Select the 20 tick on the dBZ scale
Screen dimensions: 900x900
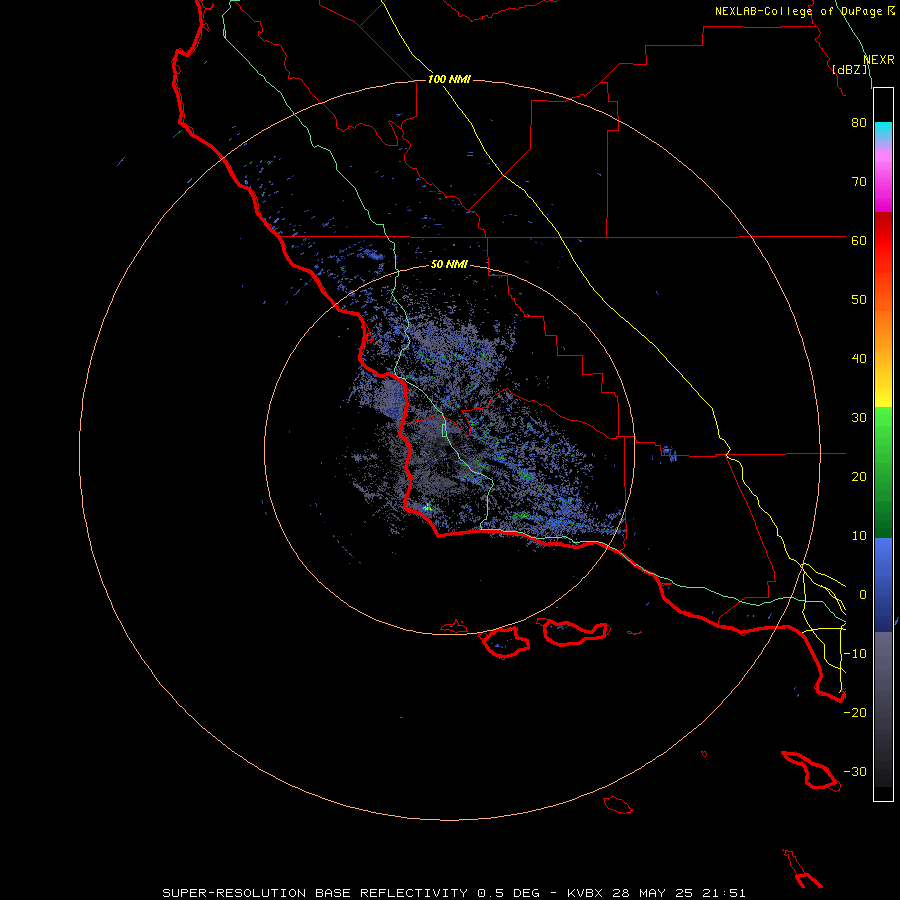859,477
